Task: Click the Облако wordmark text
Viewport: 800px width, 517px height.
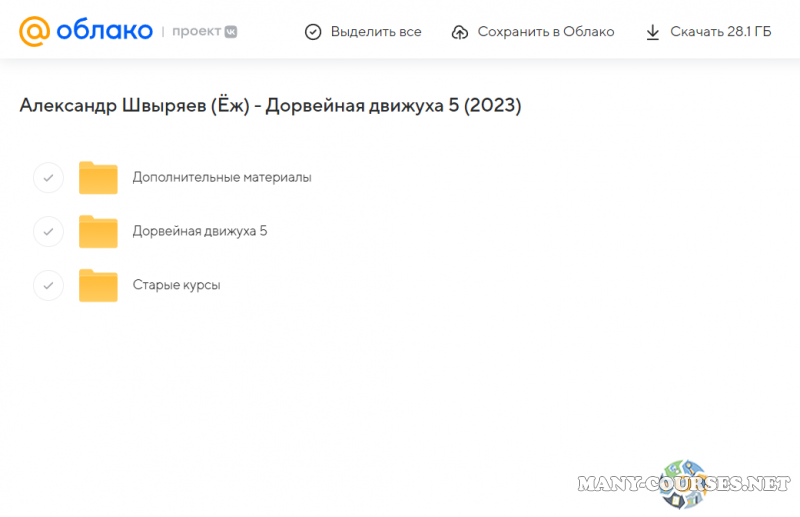Action: pos(104,32)
